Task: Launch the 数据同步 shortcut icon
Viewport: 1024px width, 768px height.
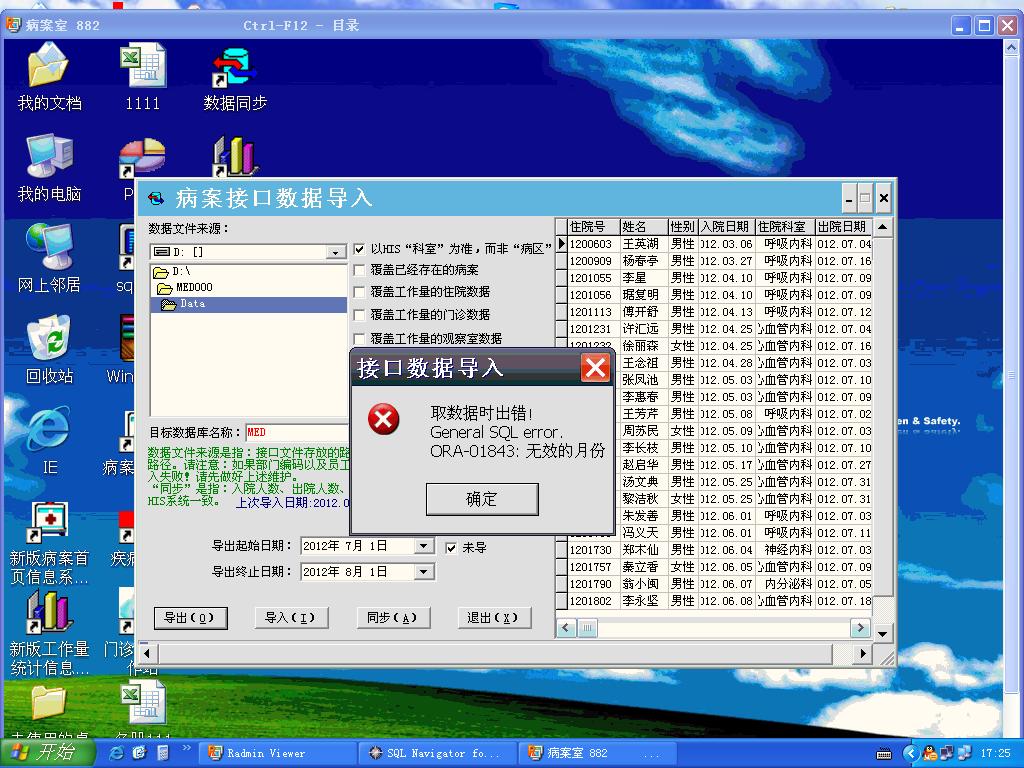Action: click(235, 76)
